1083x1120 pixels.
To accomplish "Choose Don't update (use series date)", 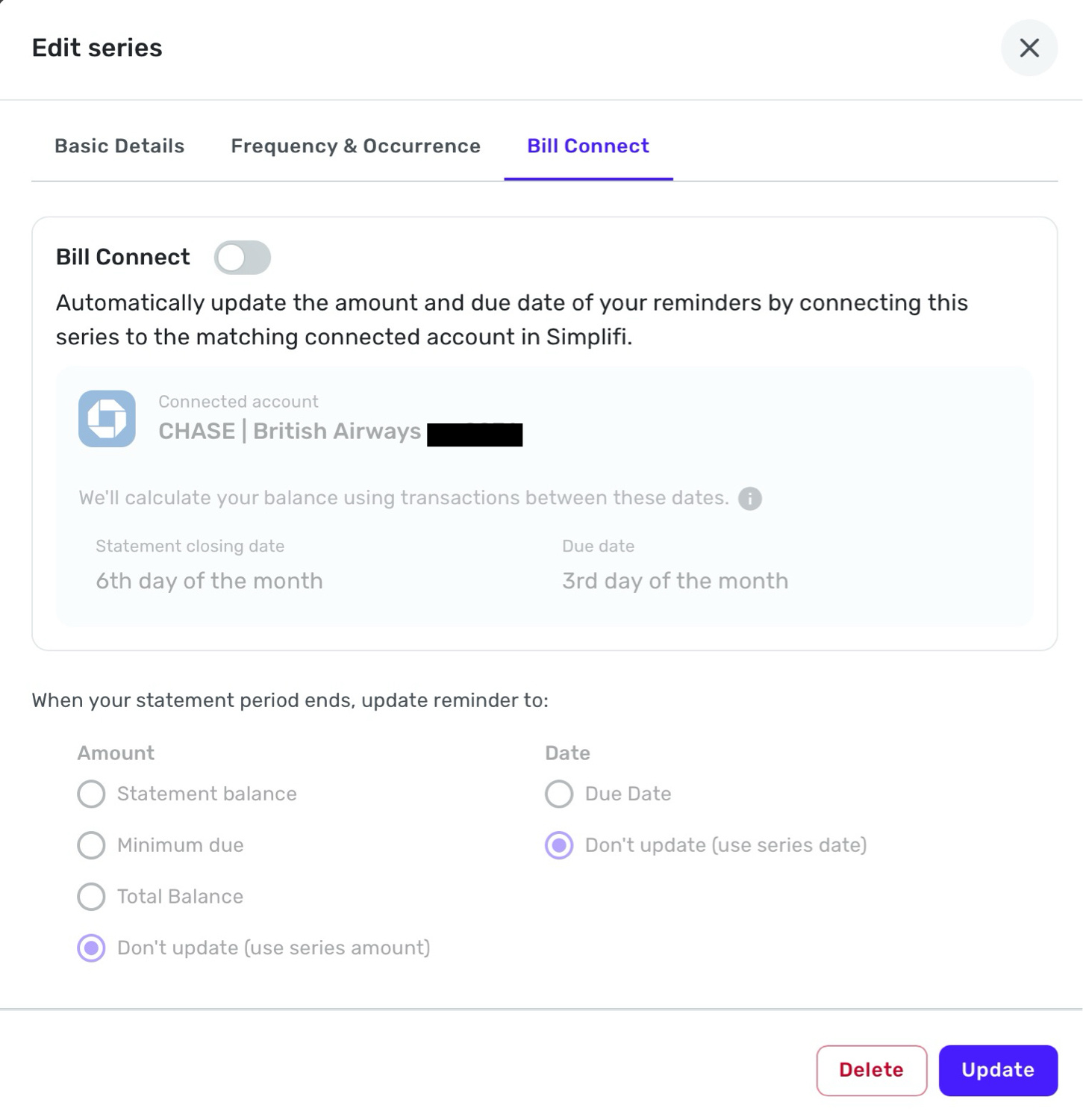I will click(559, 845).
